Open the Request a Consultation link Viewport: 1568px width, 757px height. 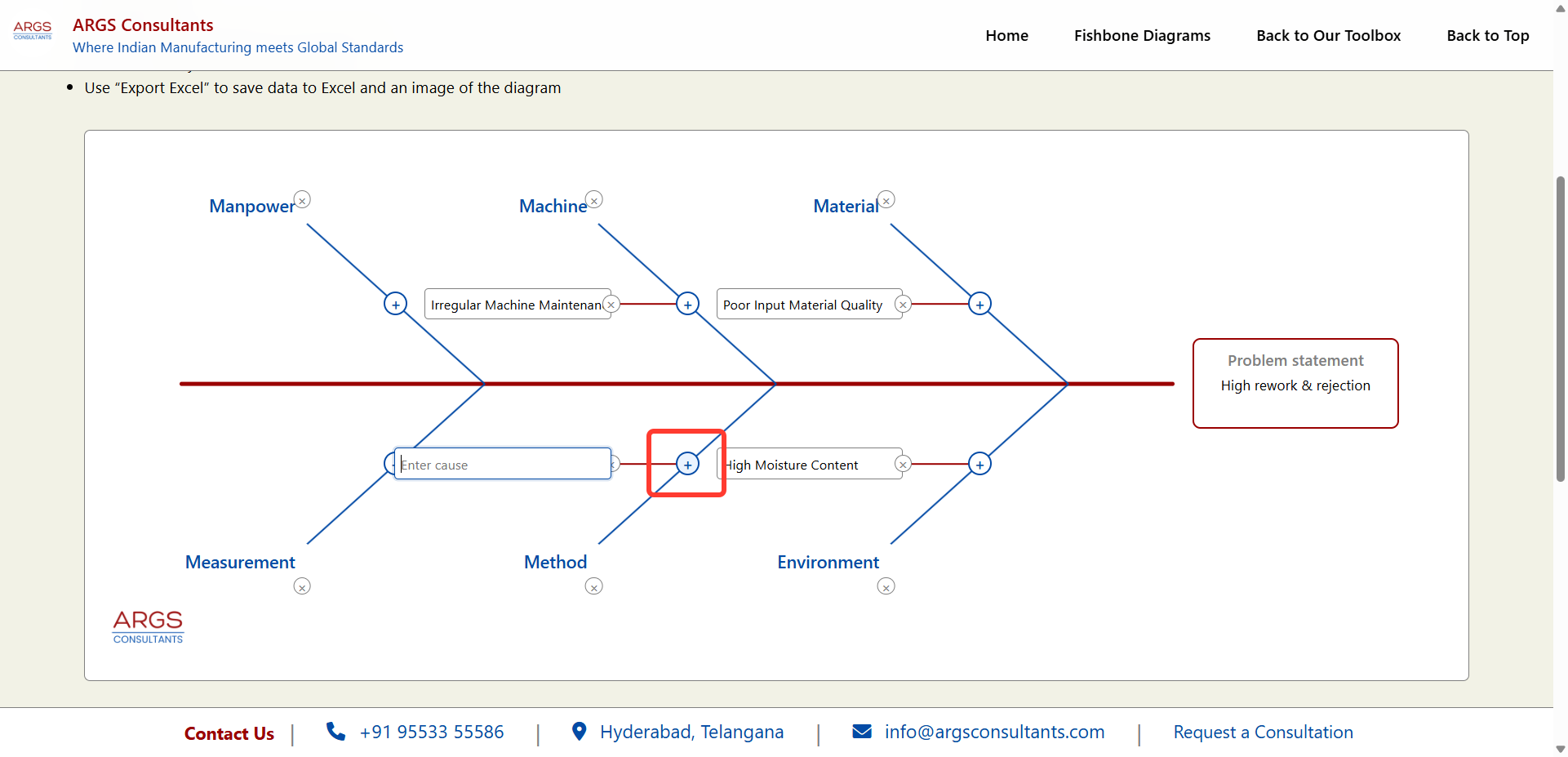[x=1263, y=733]
